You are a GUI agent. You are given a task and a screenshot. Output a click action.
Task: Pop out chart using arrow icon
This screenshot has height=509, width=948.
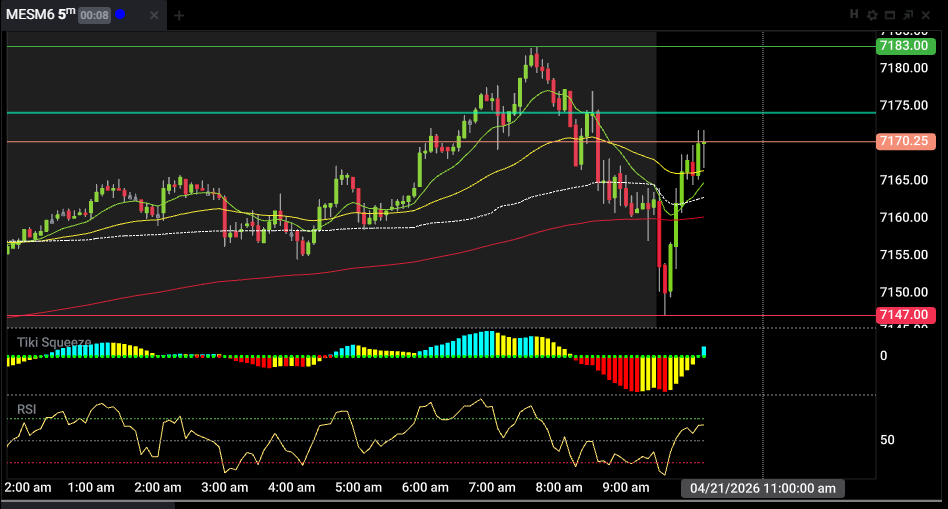908,15
